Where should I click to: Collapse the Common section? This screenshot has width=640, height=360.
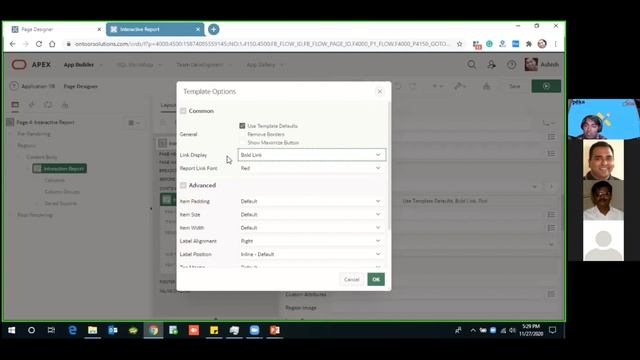[183, 111]
